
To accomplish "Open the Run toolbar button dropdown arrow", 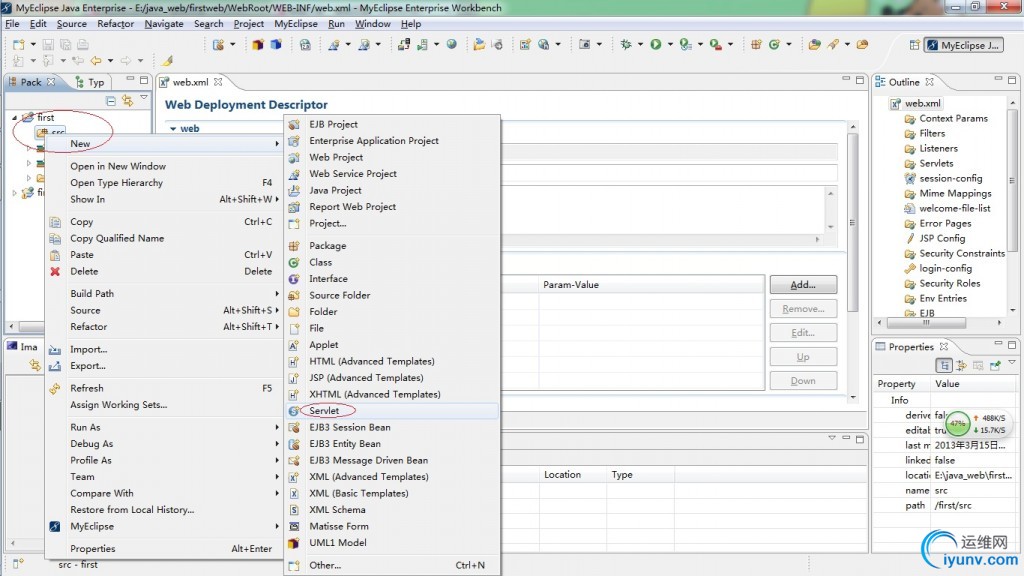I will pyautogui.click(x=670, y=44).
